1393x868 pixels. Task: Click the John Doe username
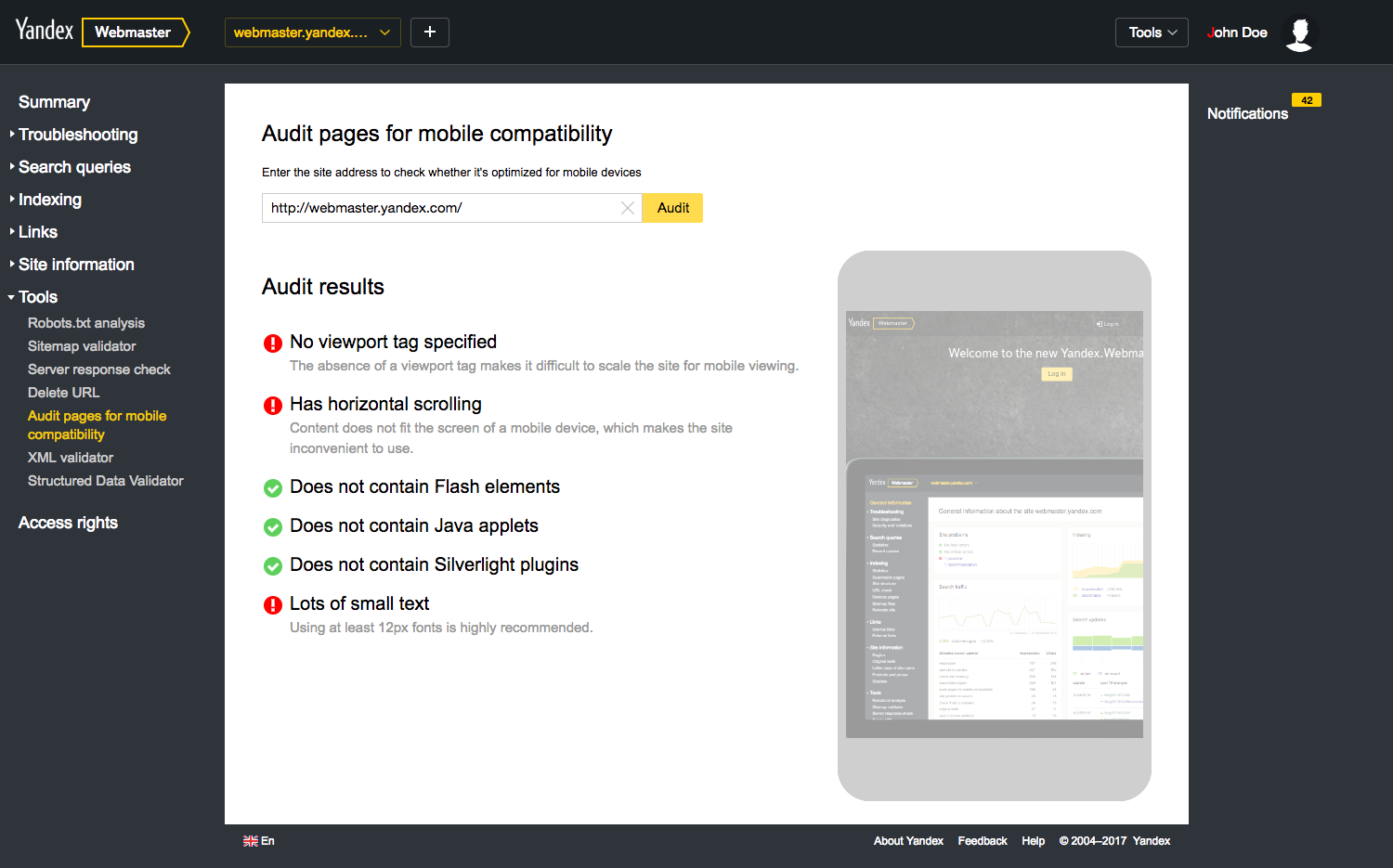1237,32
